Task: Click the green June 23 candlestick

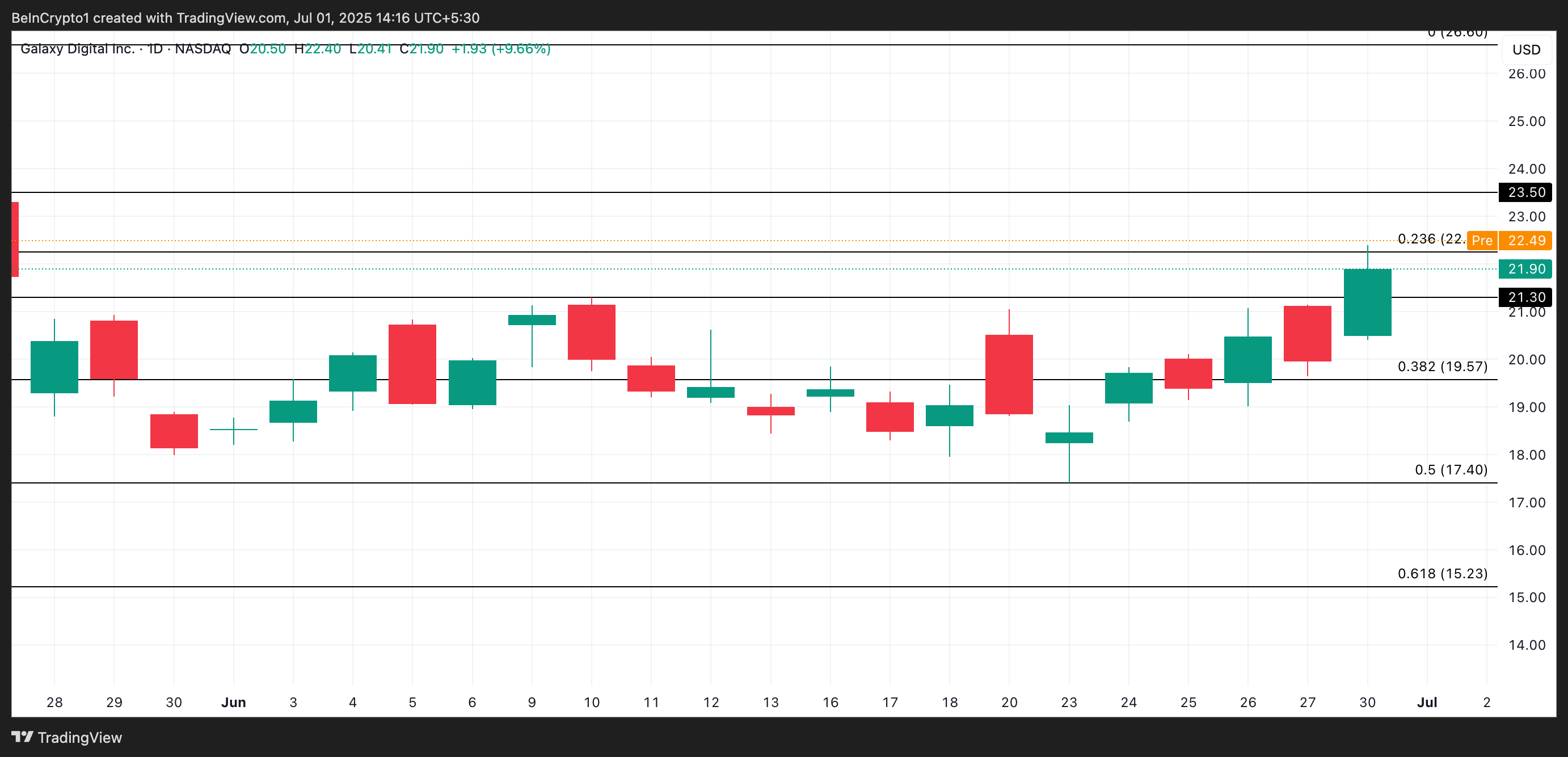Action: click(x=1069, y=438)
